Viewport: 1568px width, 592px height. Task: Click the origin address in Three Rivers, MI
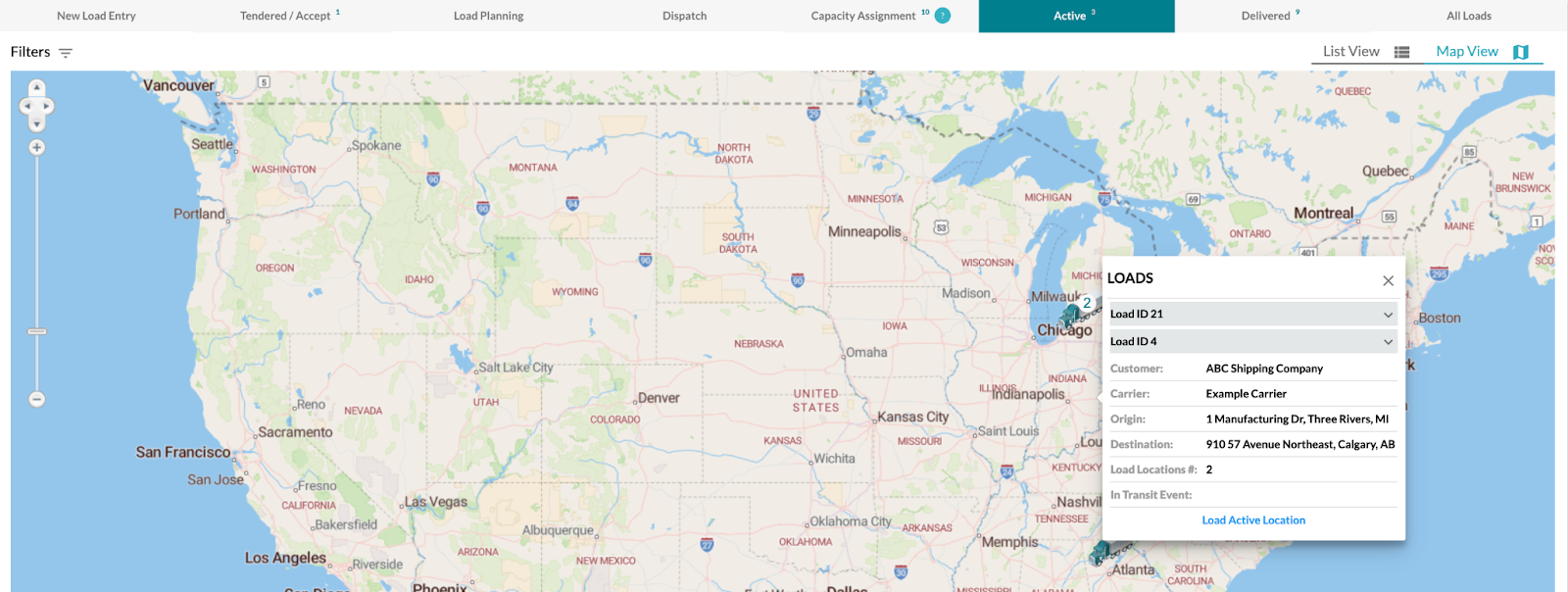tap(1297, 419)
